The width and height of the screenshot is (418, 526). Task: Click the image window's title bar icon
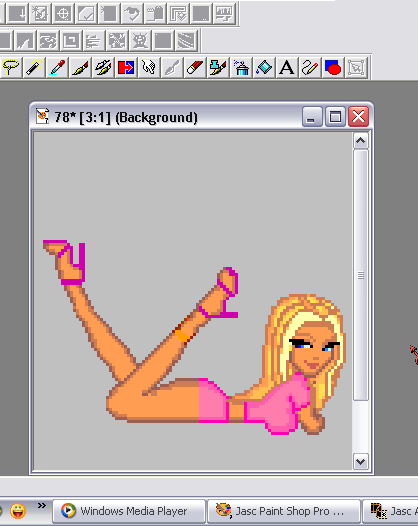pos(43,116)
